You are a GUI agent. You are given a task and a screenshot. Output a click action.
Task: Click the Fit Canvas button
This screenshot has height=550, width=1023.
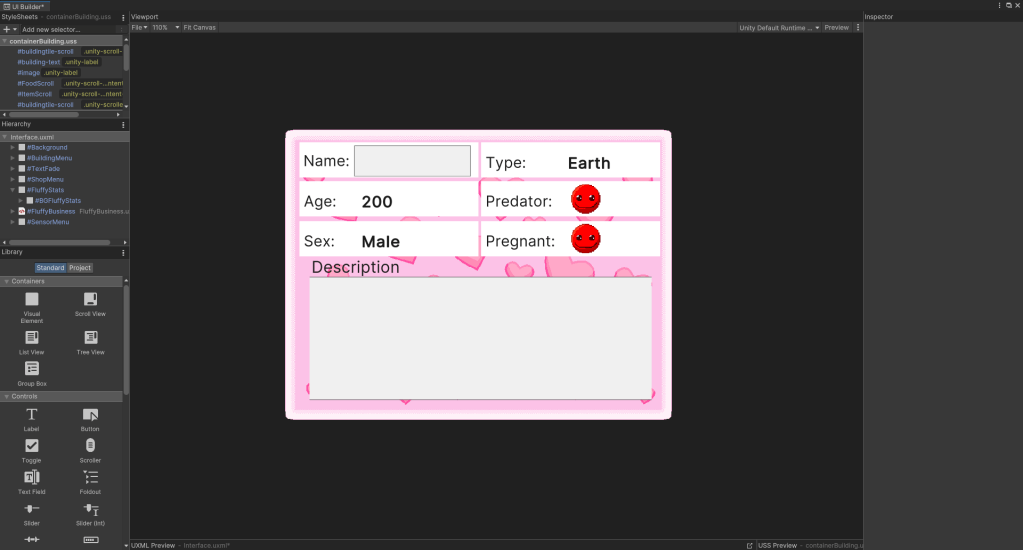point(199,27)
